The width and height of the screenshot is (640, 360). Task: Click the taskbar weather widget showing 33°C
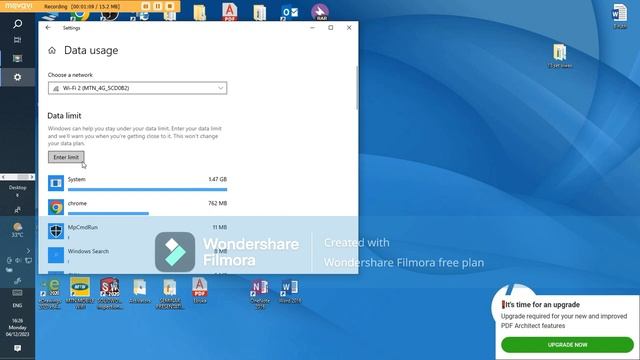pyautogui.click(x=18, y=230)
